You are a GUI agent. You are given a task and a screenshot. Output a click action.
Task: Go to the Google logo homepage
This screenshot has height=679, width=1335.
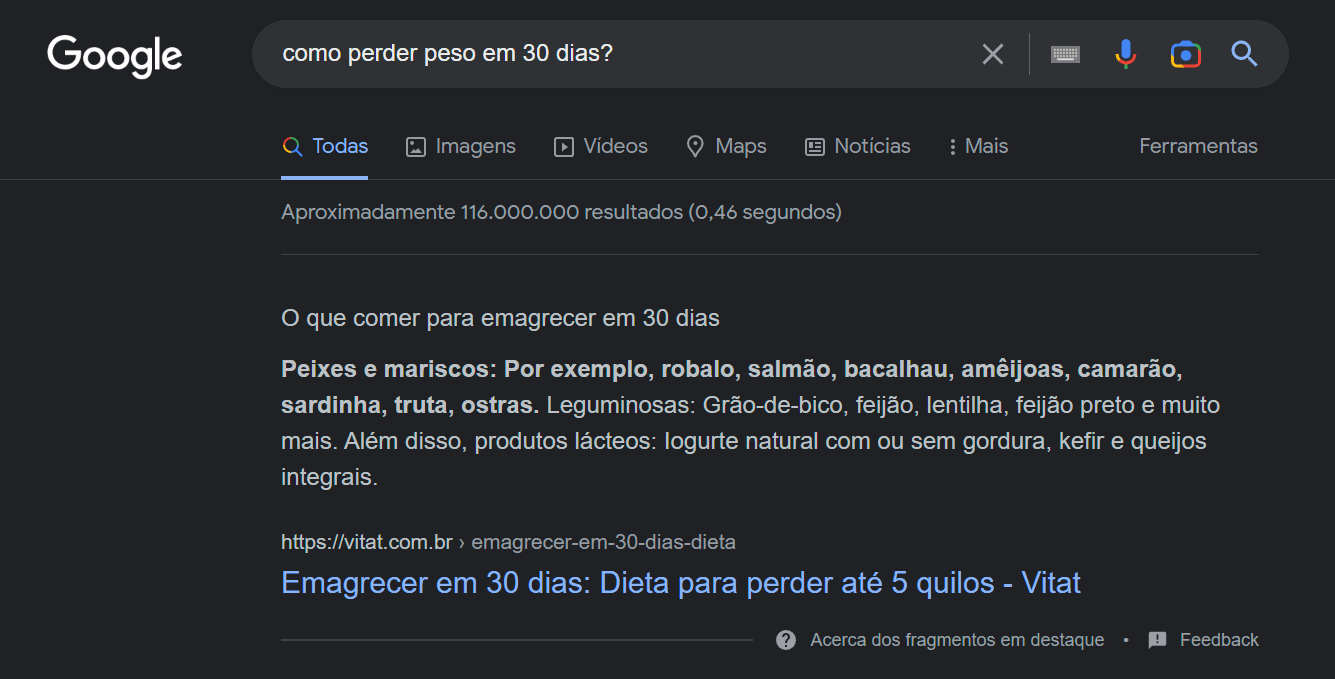(115, 55)
